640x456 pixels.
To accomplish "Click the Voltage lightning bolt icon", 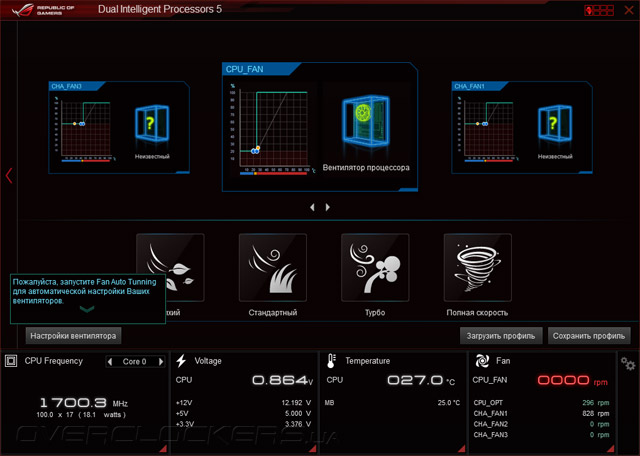I will click(x=181, y=361).
